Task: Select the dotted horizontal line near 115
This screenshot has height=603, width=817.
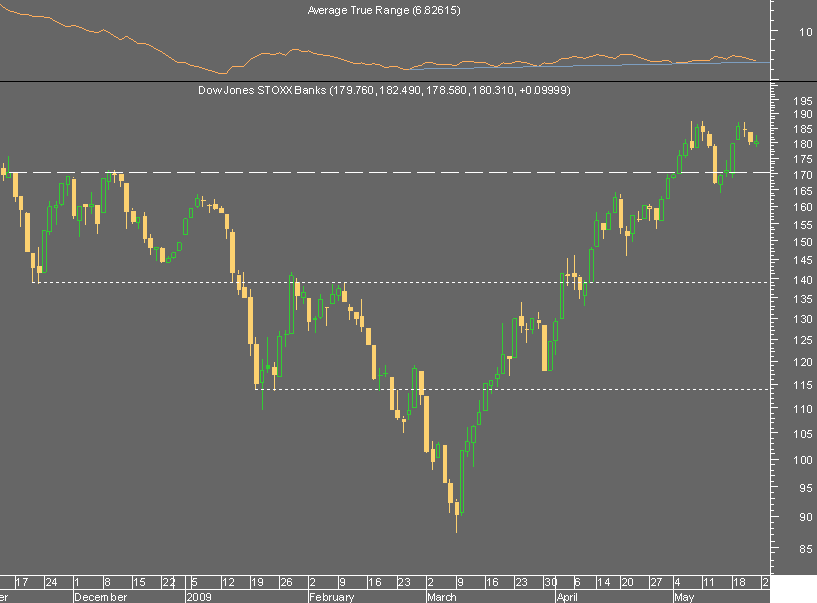Action: click(512, 389)
